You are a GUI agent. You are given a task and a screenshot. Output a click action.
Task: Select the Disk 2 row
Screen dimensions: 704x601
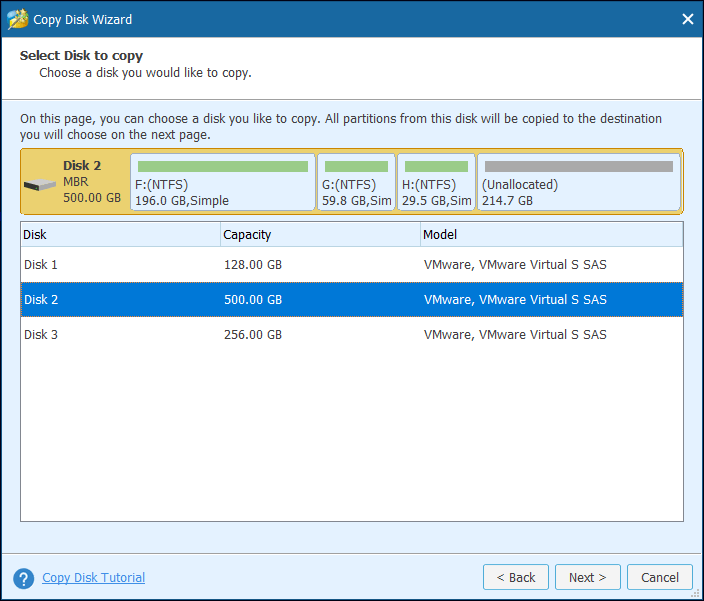tap(352, 299)
